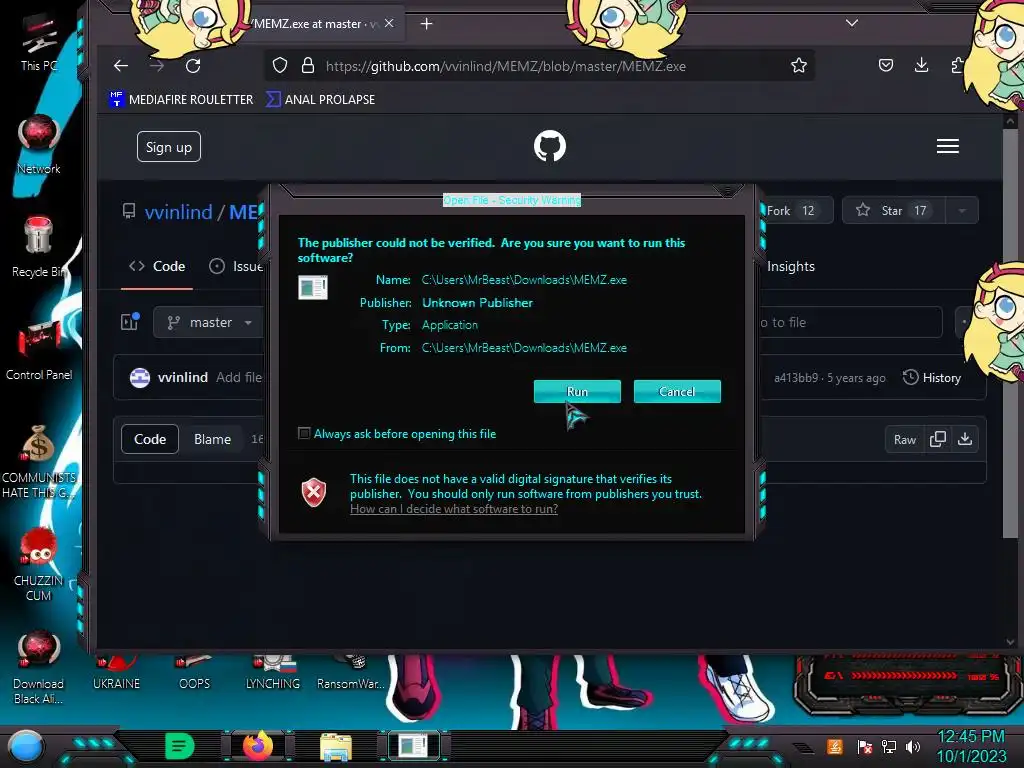Image resolution: width=1024 pixels, height=768 pixels.
Task: Open Network desktop icon
Action: coord(39,144)
